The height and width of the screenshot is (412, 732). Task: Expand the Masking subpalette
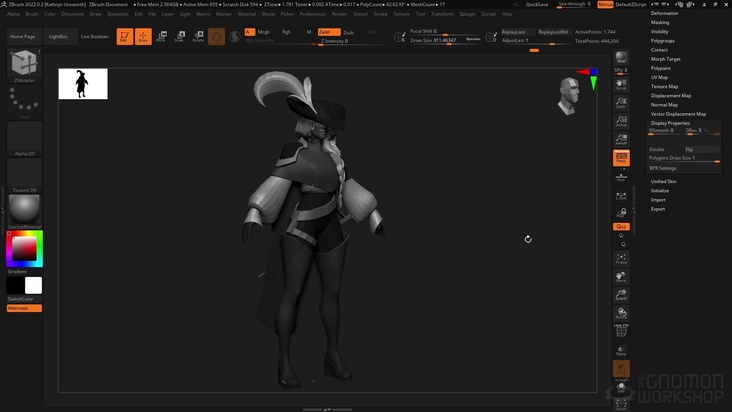(660, 22)
